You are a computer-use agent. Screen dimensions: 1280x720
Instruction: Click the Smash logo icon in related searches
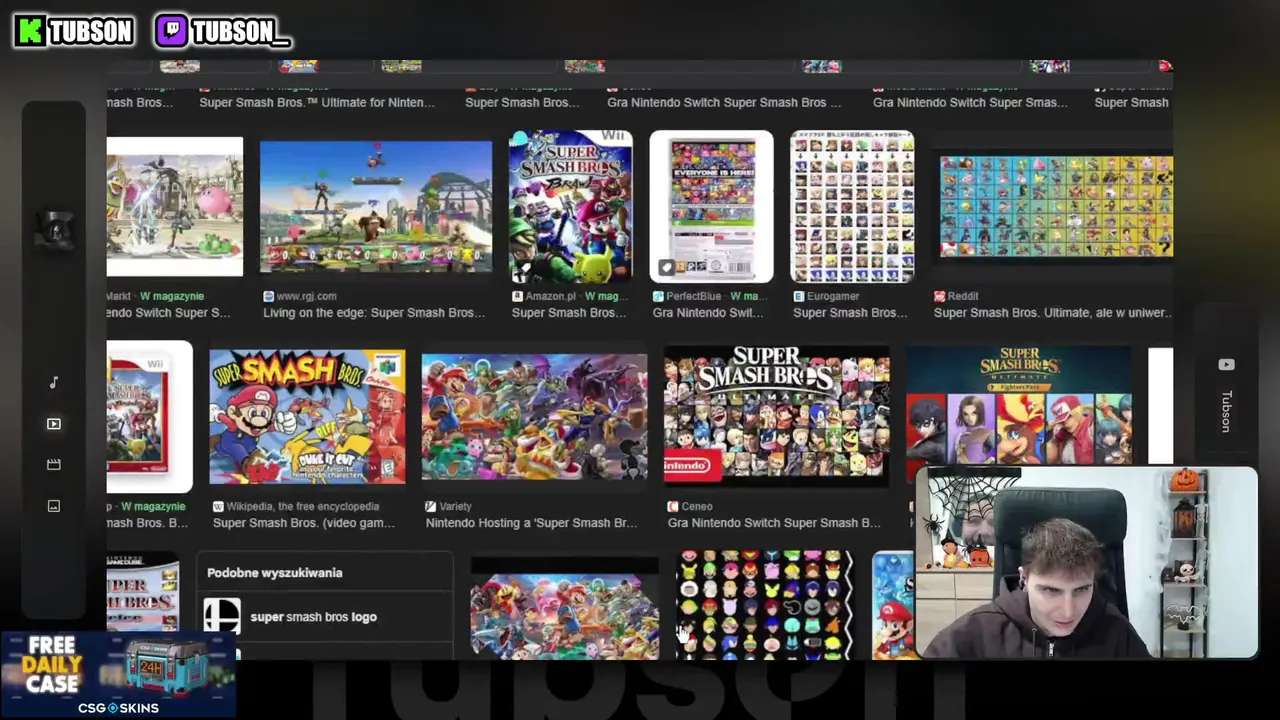[x=222, y=617]
